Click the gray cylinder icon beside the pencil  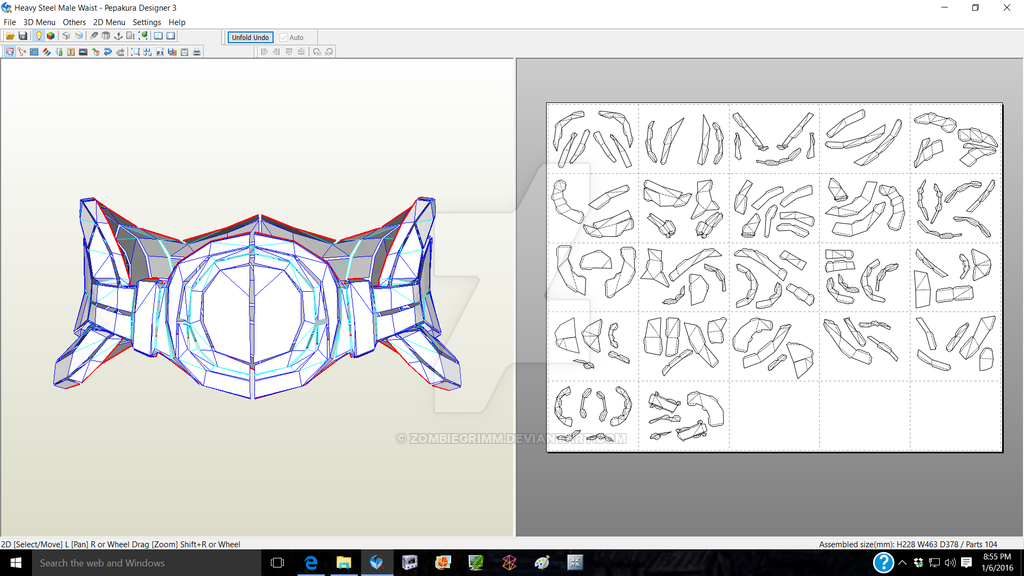106,36
